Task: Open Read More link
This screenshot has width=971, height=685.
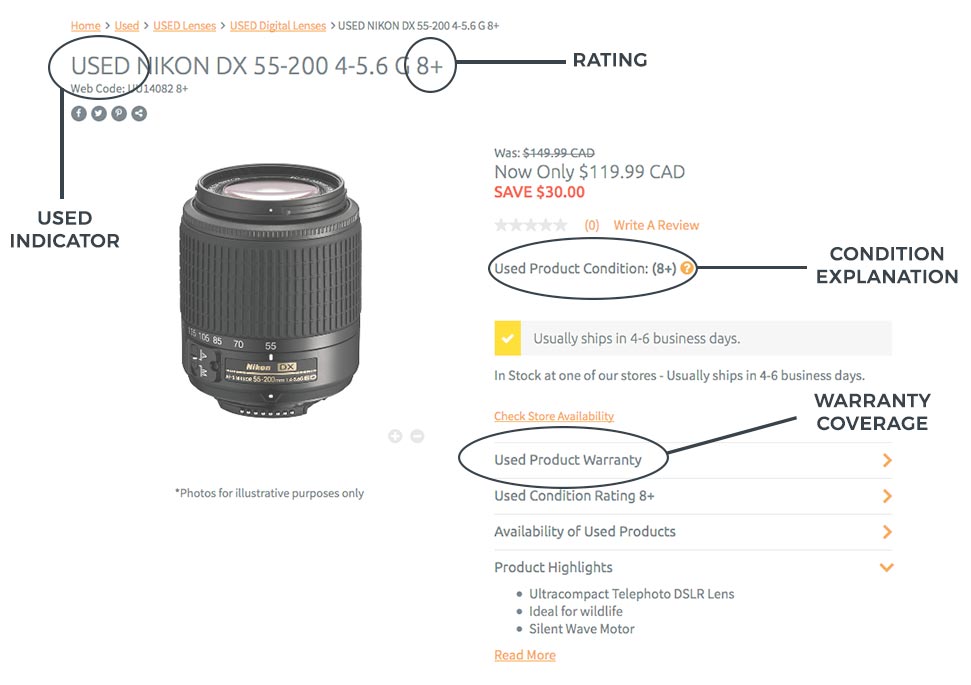Action: point(525,655)
